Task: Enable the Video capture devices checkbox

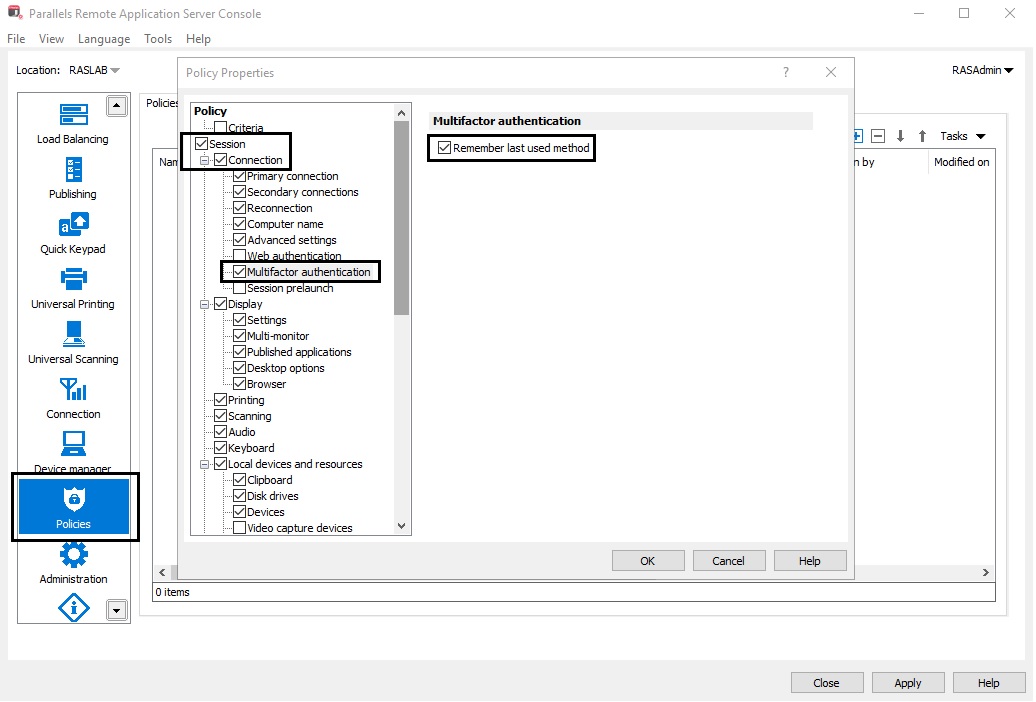Action: [x=240, y=527]
